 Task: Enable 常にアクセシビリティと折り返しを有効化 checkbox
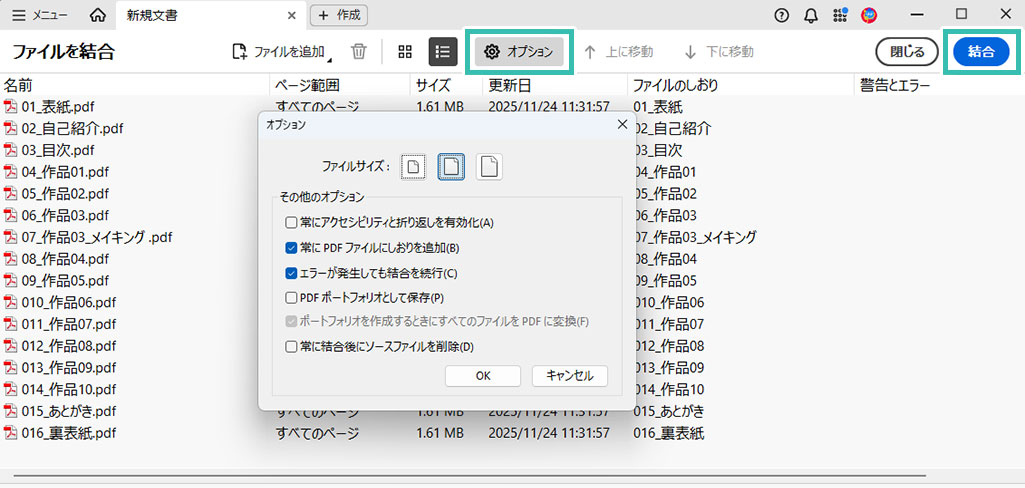pyautogui.click(x=291, y=223)
